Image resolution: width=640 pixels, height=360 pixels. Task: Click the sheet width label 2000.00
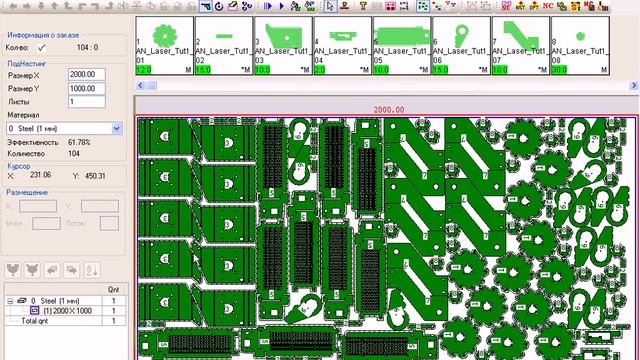[389, 110]
